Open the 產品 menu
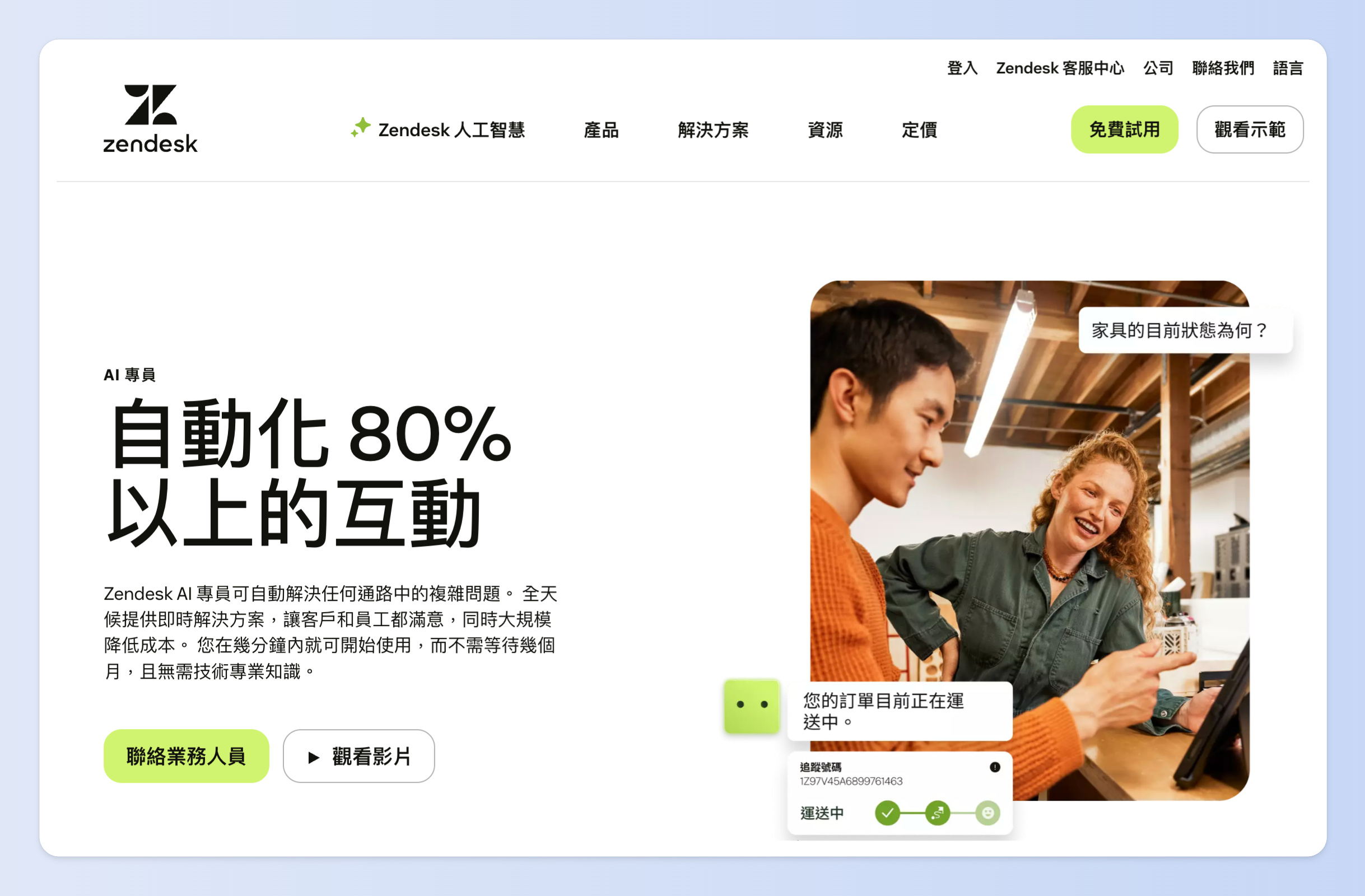 click(x=601, y=129)
